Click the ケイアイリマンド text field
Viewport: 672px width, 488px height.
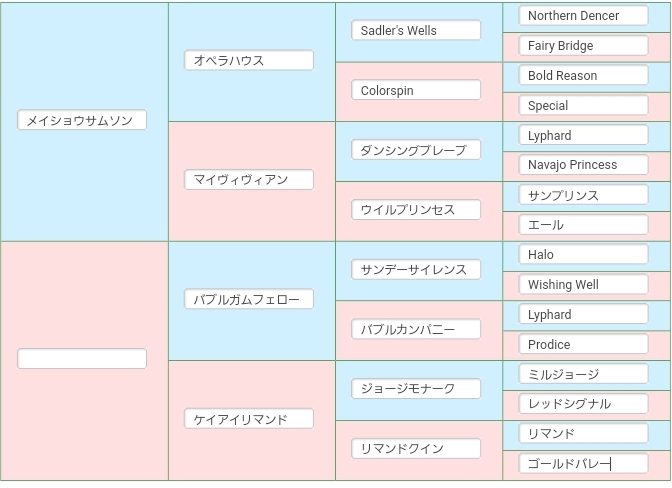249,419
